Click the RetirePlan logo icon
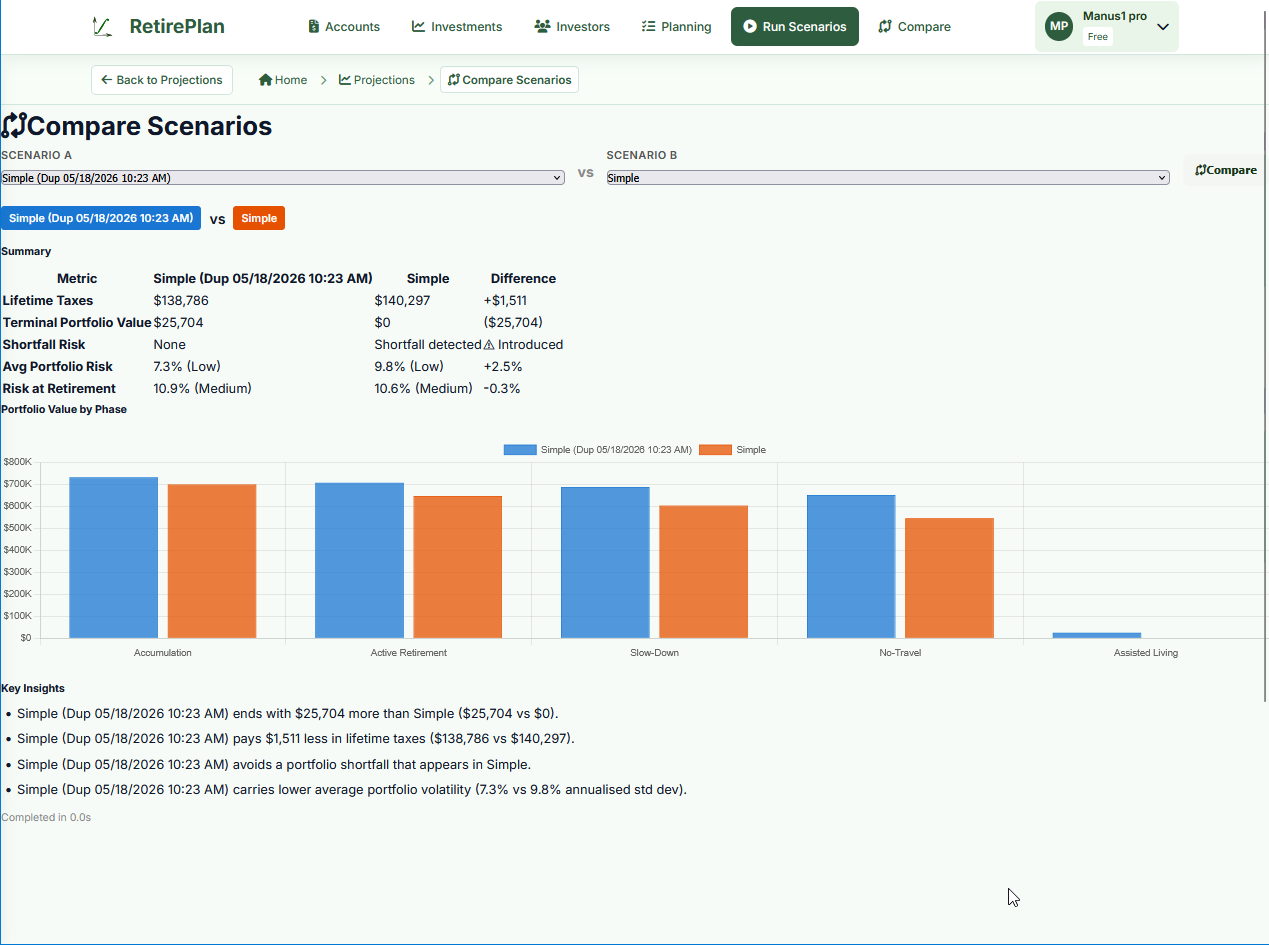This screenshot has height=945, width=1269. [101, 27]
